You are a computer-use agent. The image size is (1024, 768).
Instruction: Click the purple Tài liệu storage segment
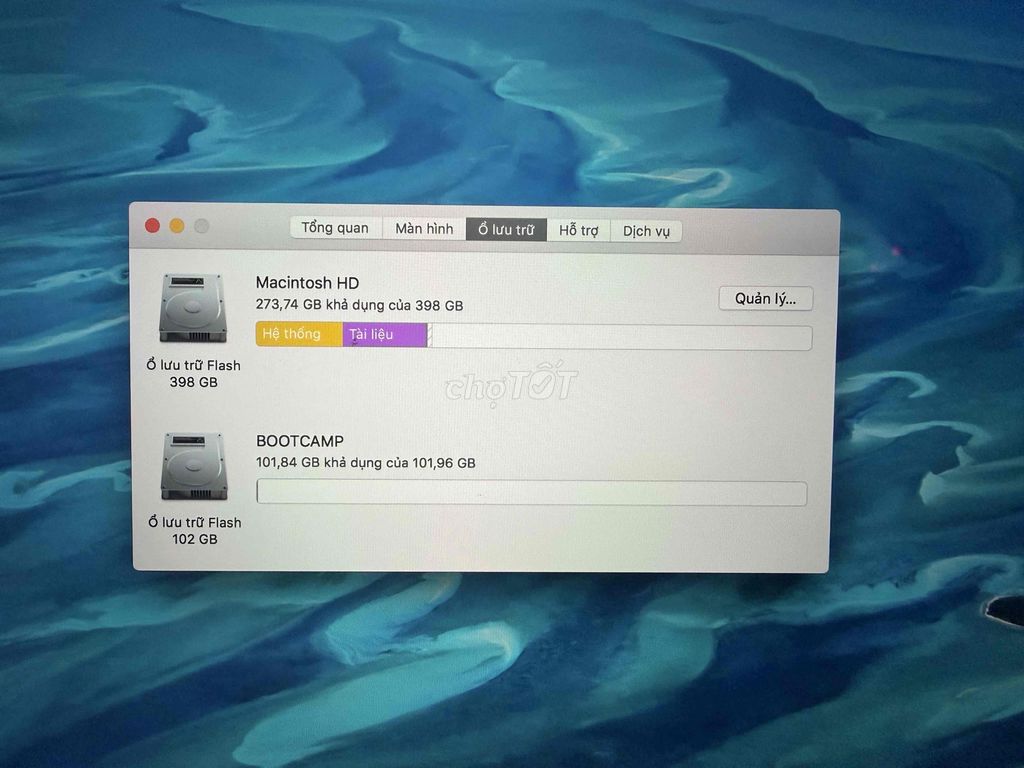[x=385, y=334]
